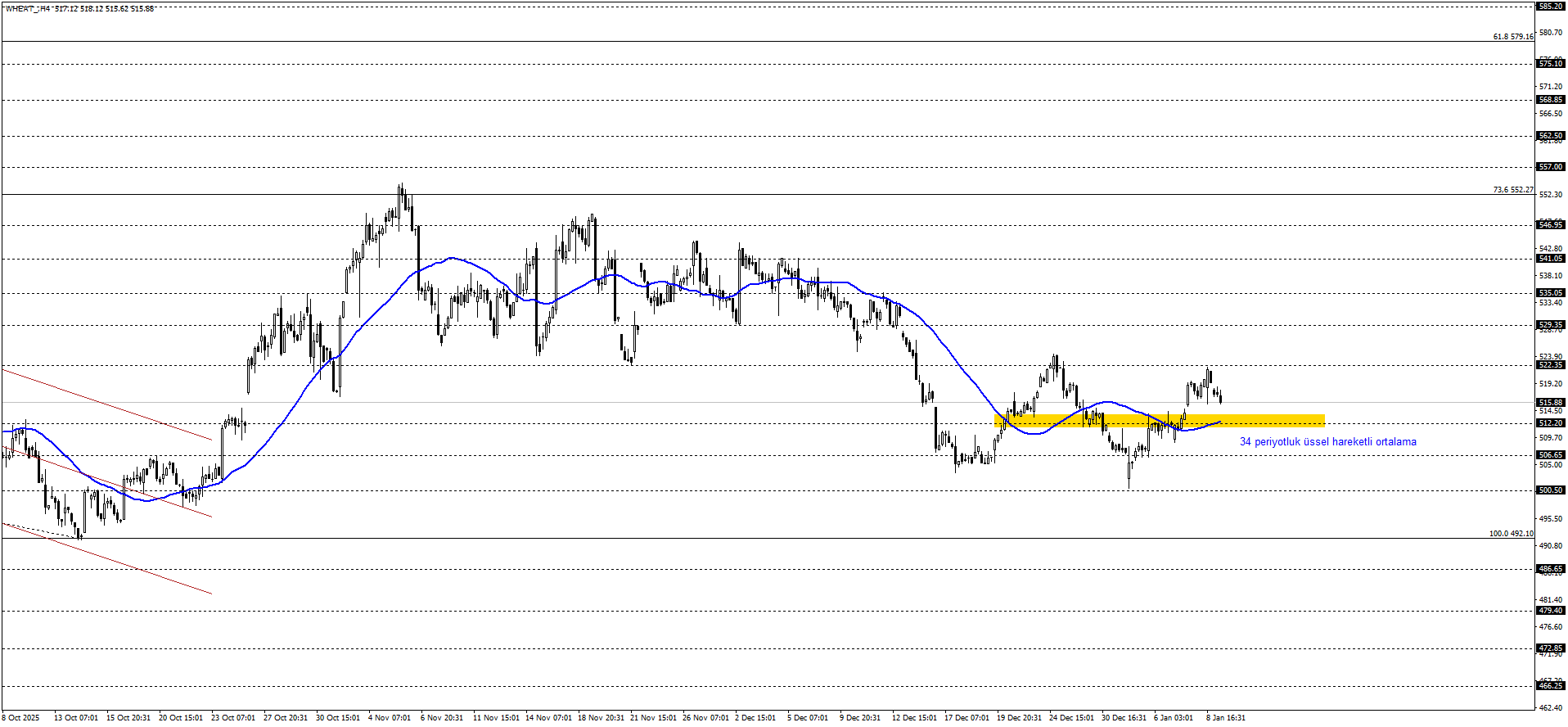Click the 529.35 price level tag
The width and height of the screenshot is (1568, 727).
[1551, 325]
